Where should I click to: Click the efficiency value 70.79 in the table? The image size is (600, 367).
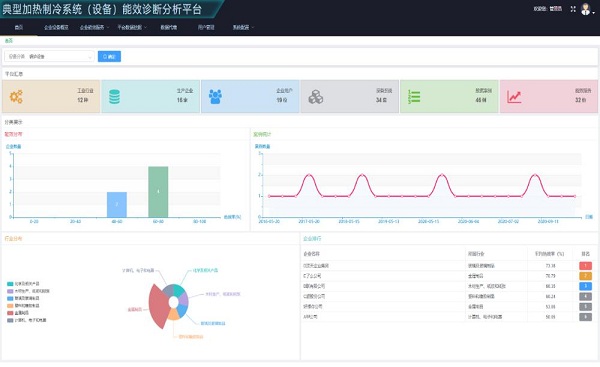point(550,276)
